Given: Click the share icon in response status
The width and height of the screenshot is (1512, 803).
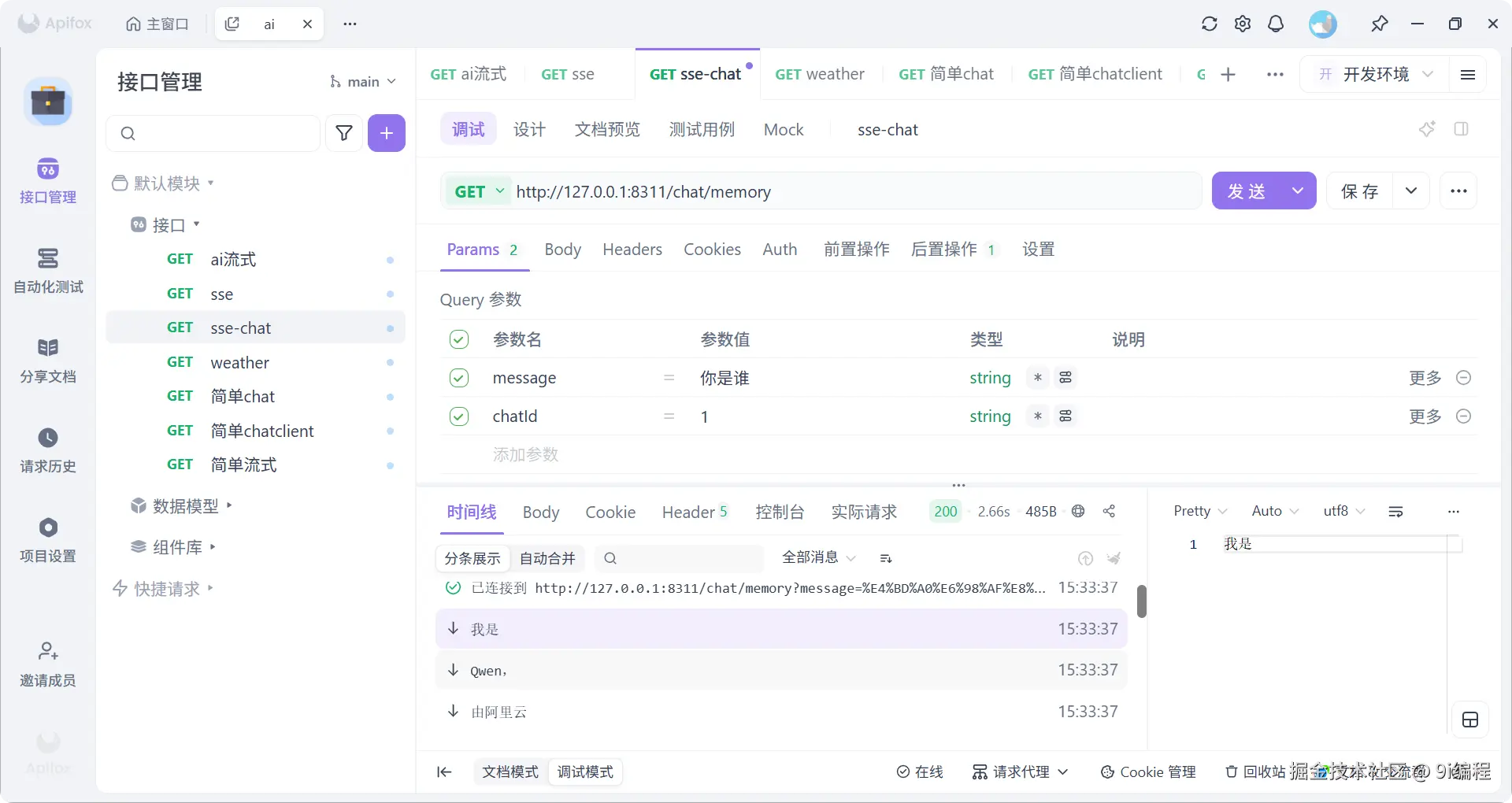Looking at the screenshot, I should [1109, 511].
